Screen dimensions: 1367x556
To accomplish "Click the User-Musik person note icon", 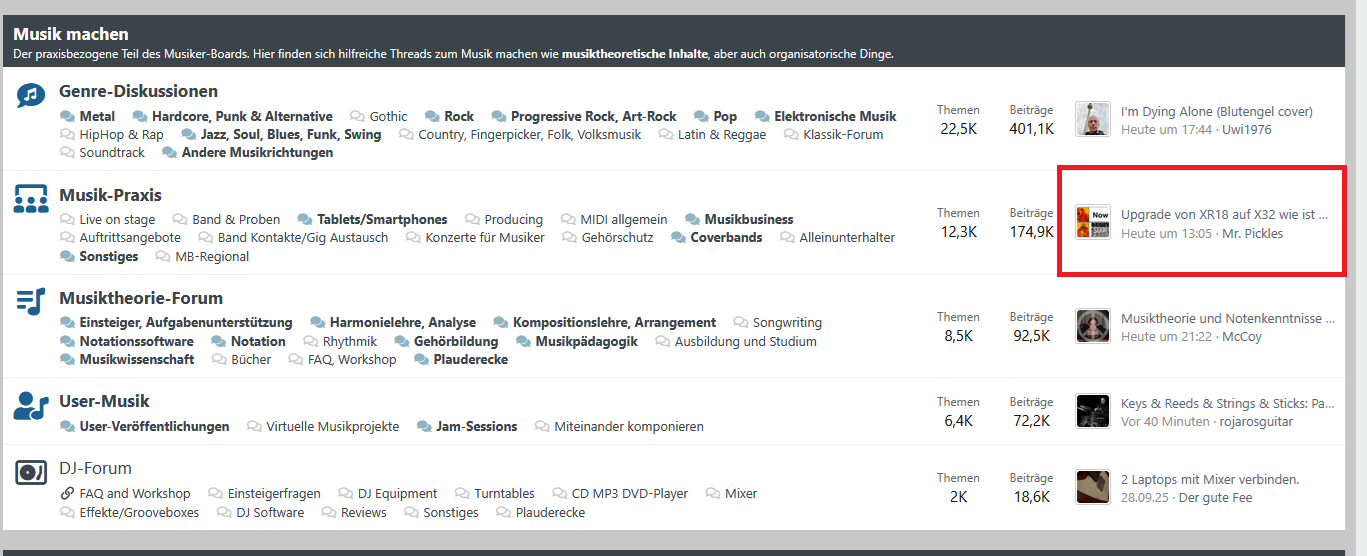I will [31, 405].
